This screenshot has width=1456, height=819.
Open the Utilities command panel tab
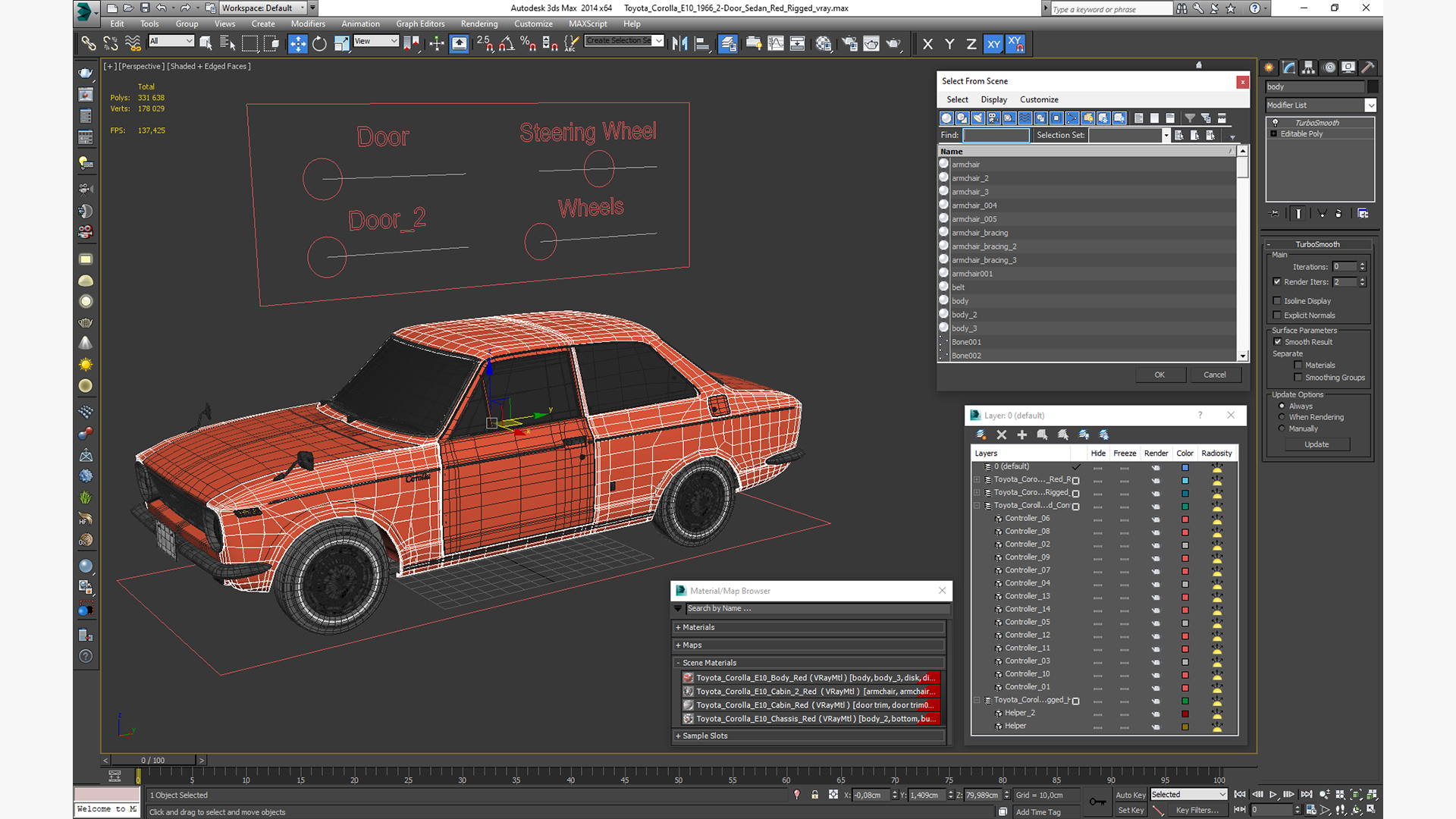click(x=1368, y=67)
